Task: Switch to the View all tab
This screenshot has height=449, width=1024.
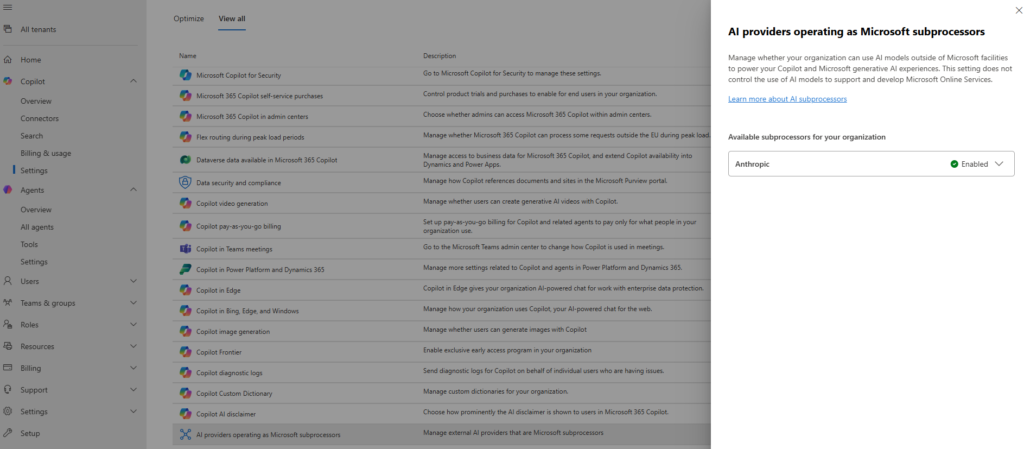Action: (x=232, y=19)
